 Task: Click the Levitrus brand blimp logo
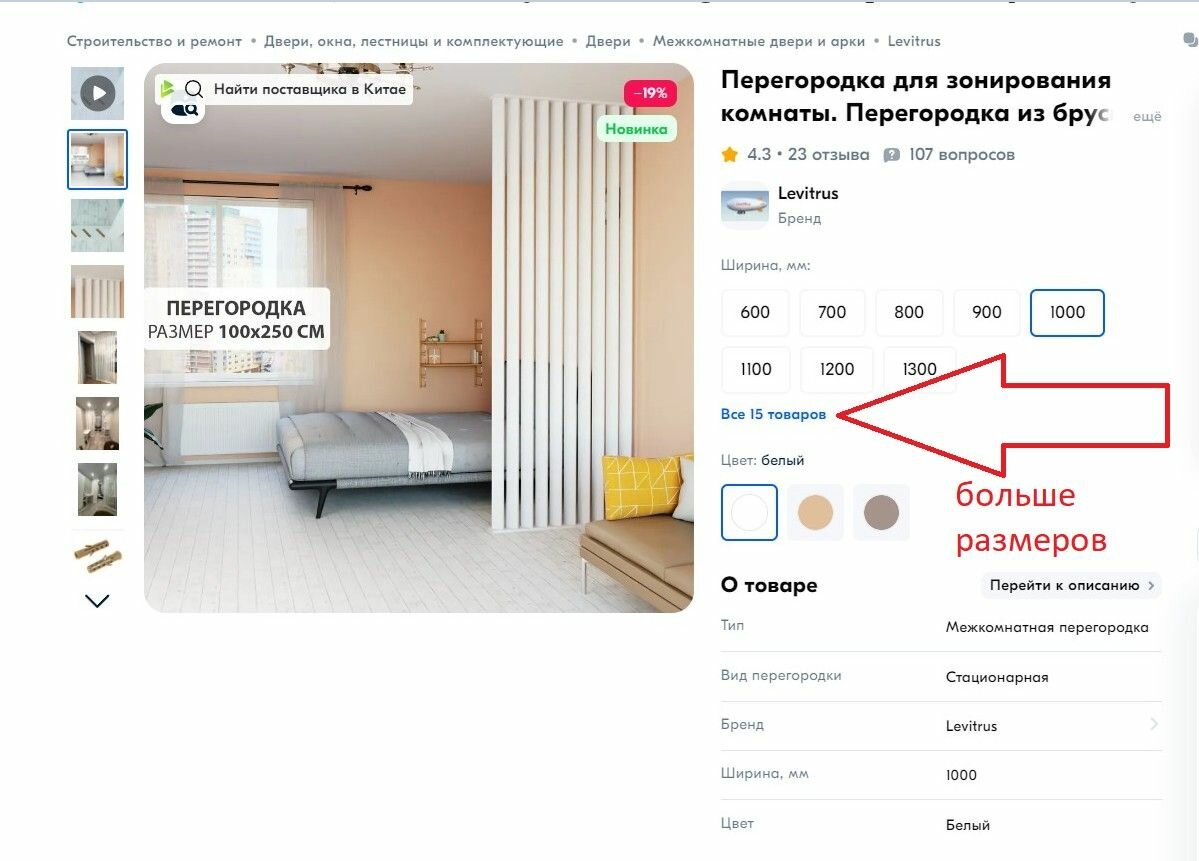coord(745,205)
